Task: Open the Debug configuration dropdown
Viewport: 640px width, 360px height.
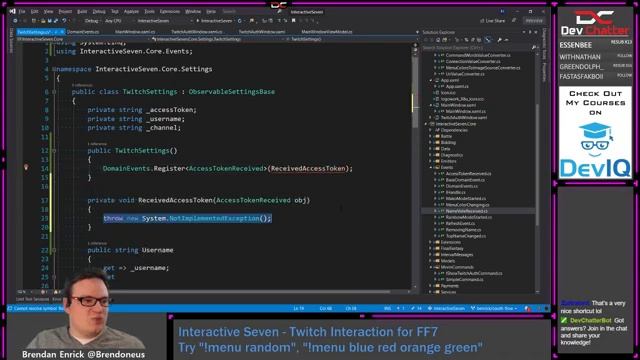Action: coord(92,21)
